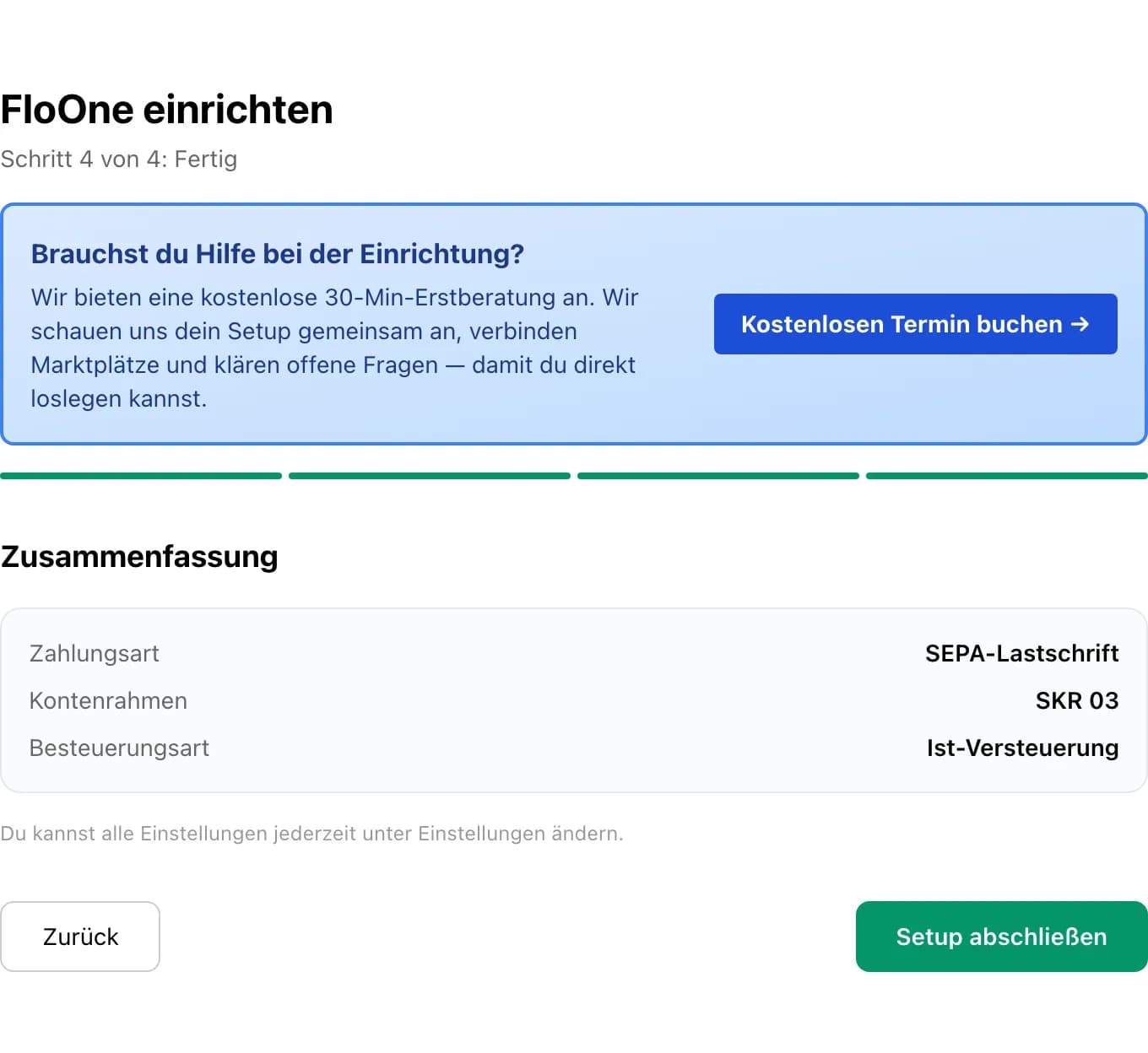The height and width of the screenshot is (1053, 1148).
Task: Click the 30-Min-Erstberatung description paragraph
Action: [x=335, y=348]
